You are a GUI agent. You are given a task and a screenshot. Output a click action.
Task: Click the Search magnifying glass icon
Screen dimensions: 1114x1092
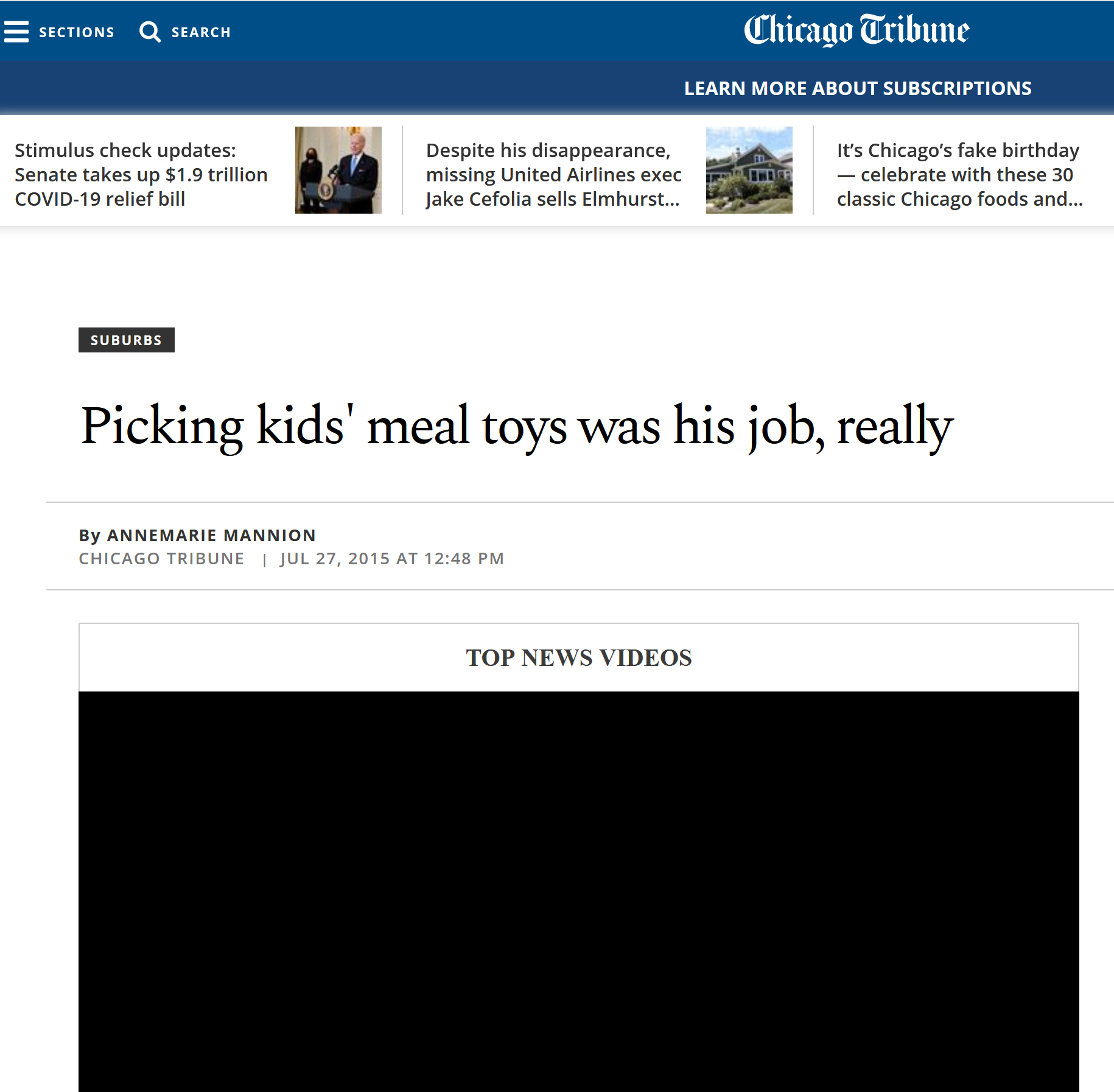click(x=150, y=32)
